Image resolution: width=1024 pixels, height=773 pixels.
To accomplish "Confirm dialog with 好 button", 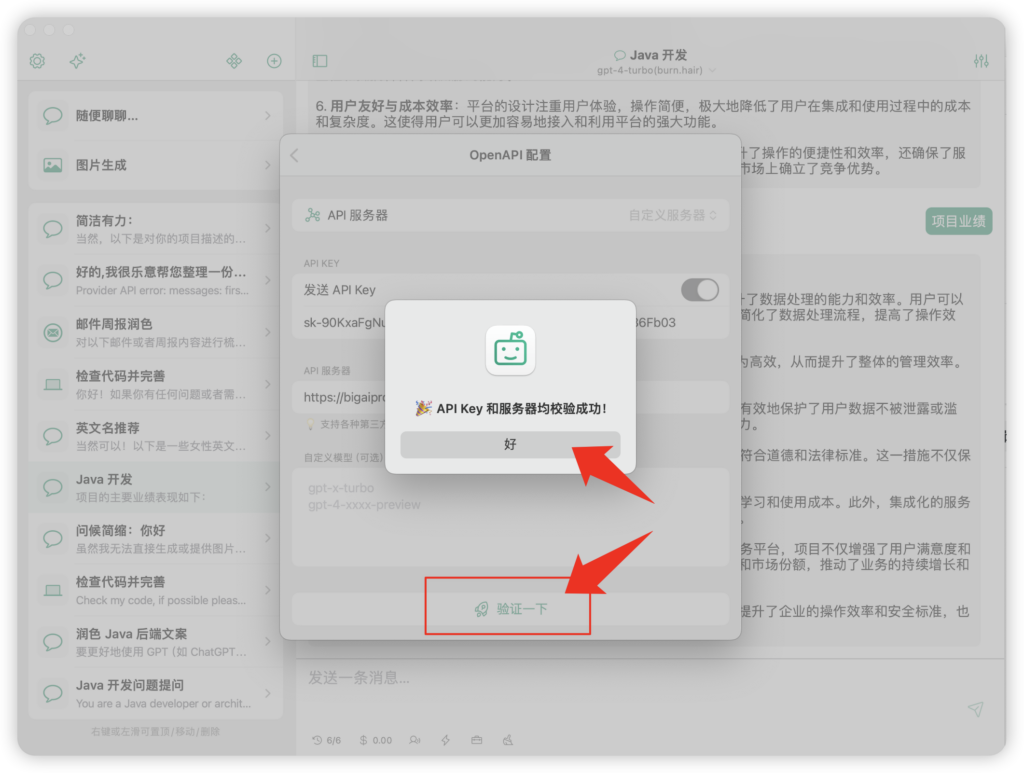I will [510, 445].
